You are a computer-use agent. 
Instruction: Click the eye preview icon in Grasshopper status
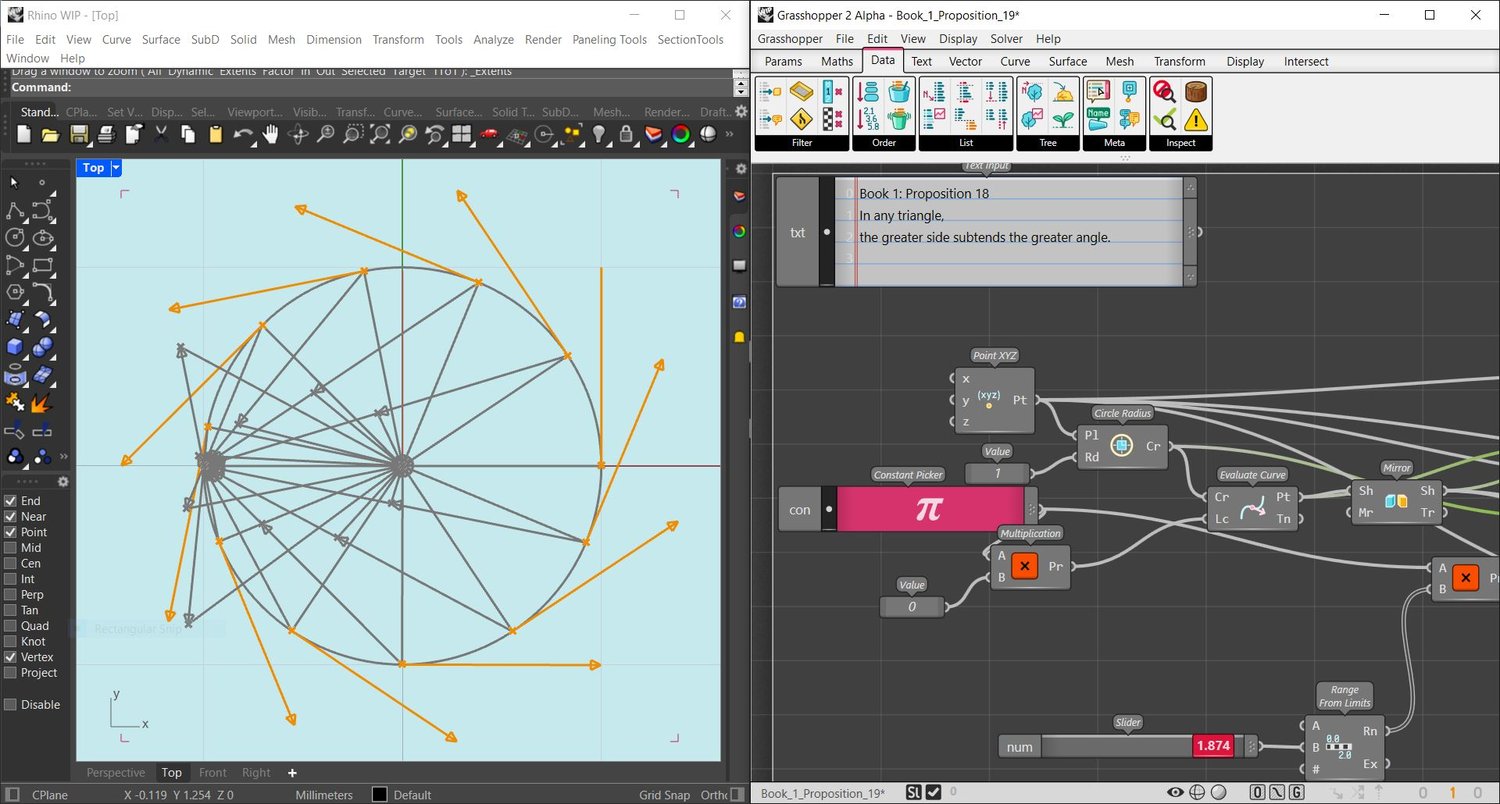click(1176, 793)
